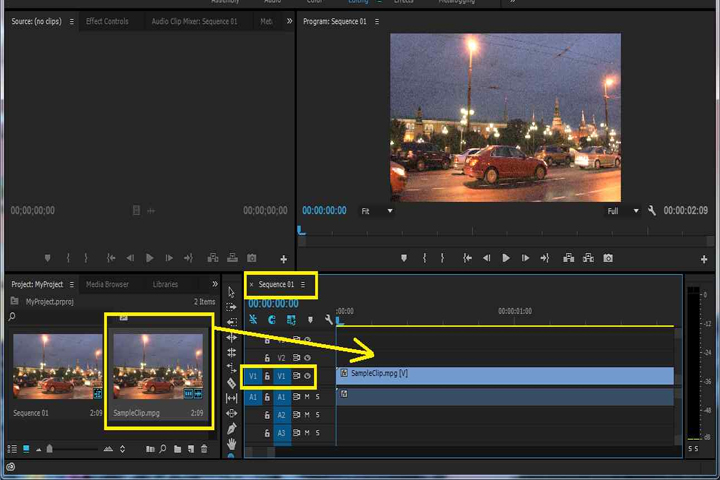Step back one frame in Program monitor
Image resolution: width=720 pixels, height=480 pixels.
[487, 258]
